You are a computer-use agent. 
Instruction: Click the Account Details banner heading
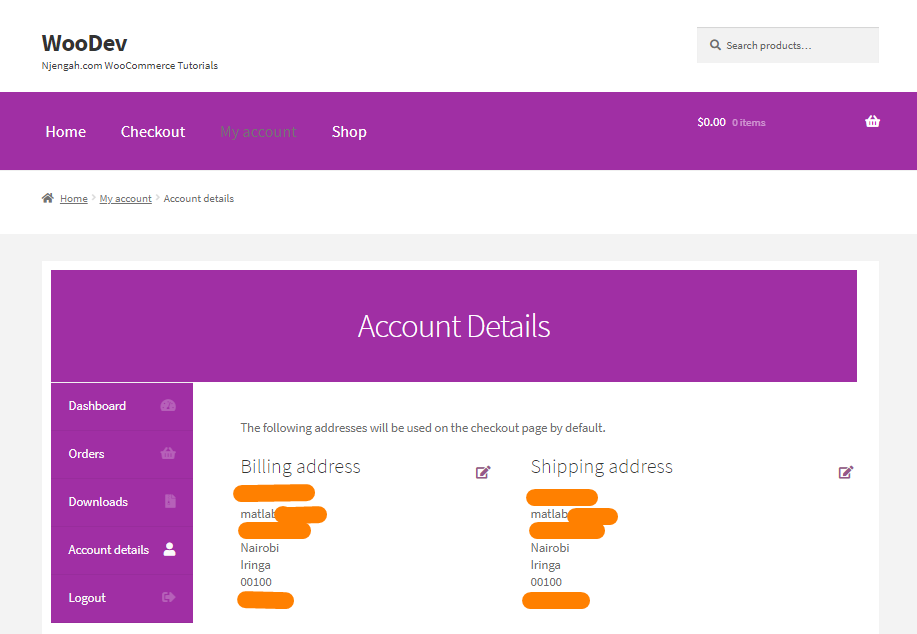coord(454,326)
